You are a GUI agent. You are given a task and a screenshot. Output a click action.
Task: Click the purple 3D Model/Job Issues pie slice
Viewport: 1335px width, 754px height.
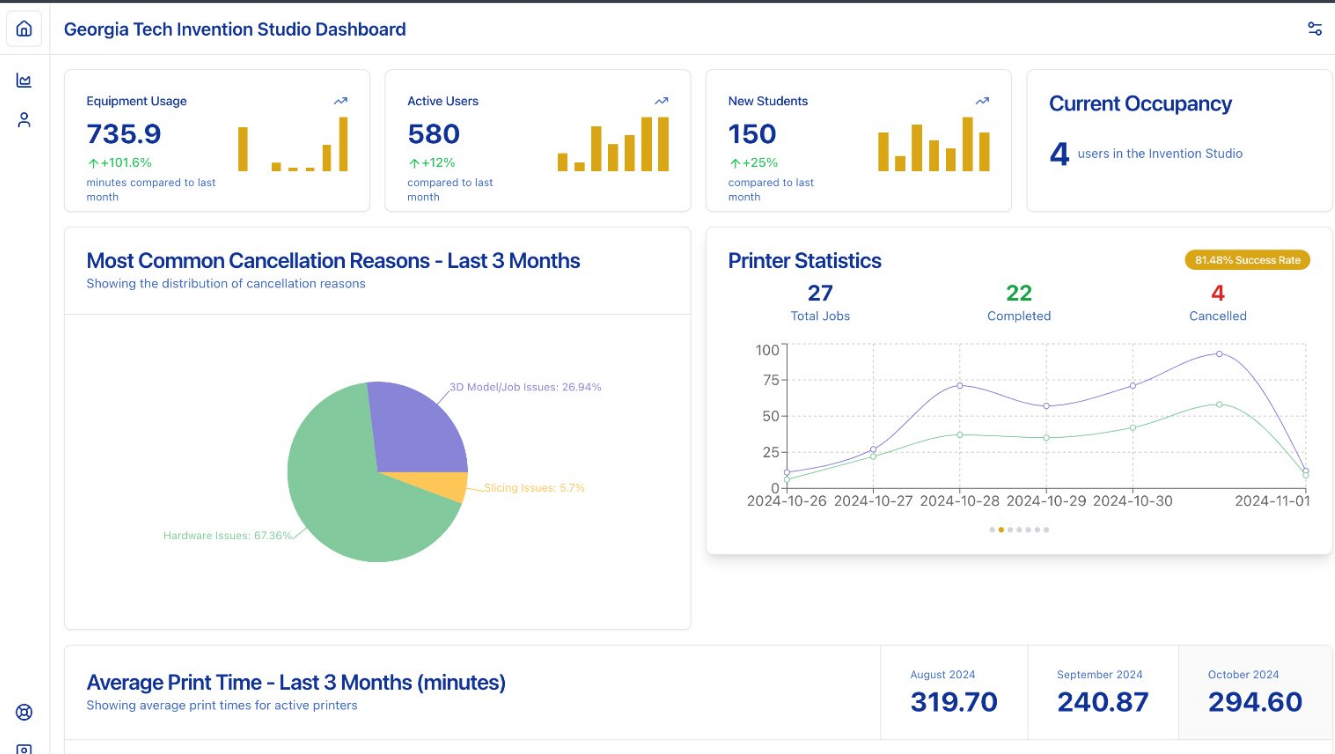coord(415,425)
